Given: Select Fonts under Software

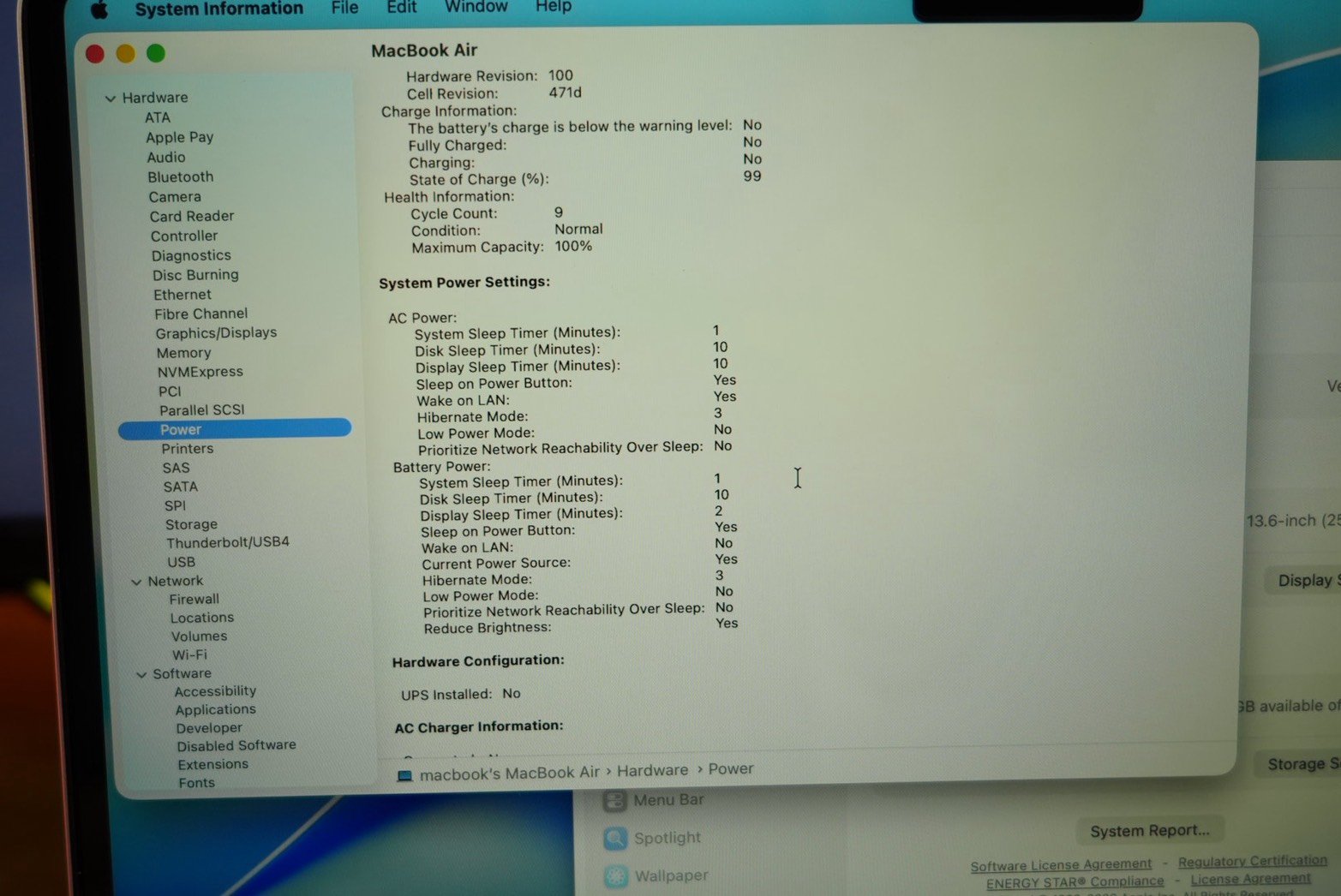Looking at the screenshot, I should 197,783.
